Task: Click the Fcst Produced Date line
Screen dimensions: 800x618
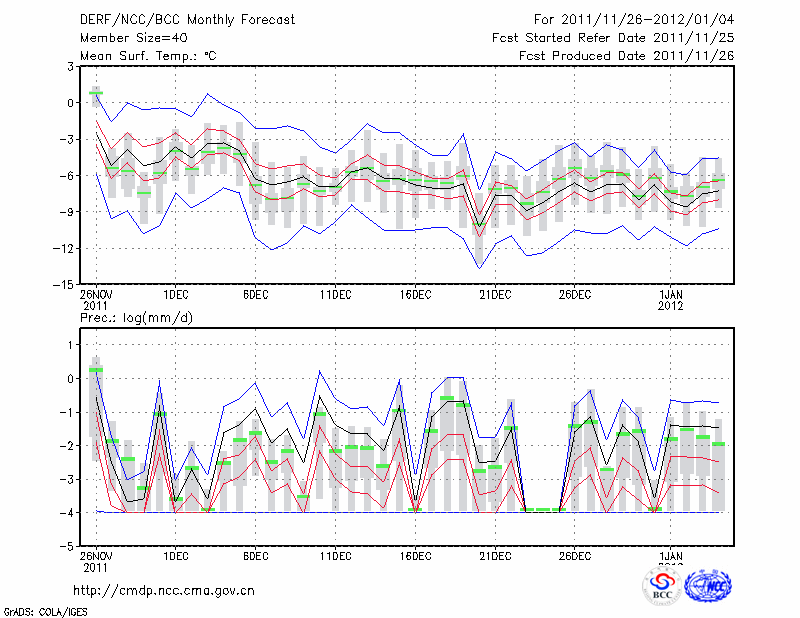Action: [x=626, y=56]
